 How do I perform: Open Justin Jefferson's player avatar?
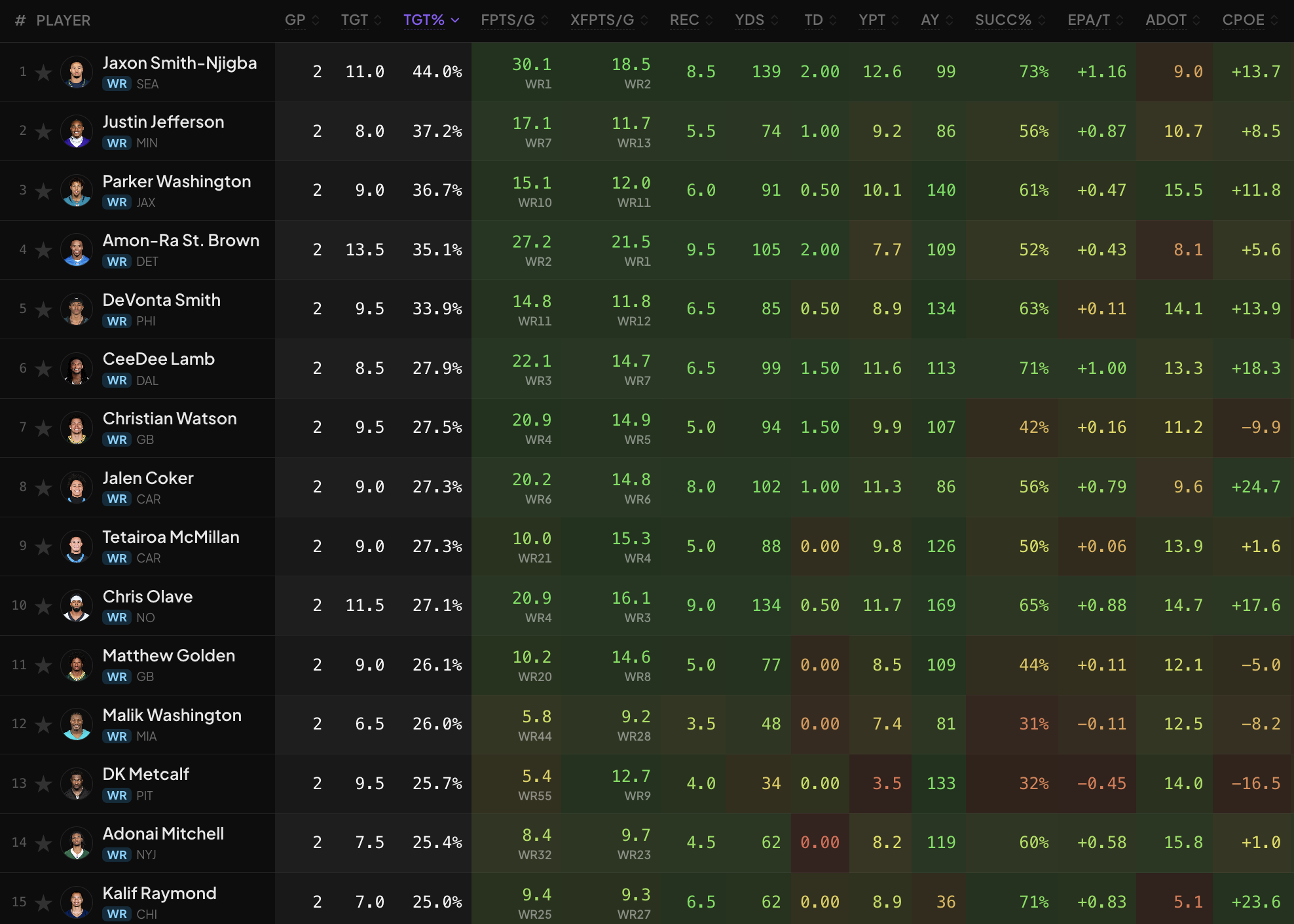click(77, 132)
